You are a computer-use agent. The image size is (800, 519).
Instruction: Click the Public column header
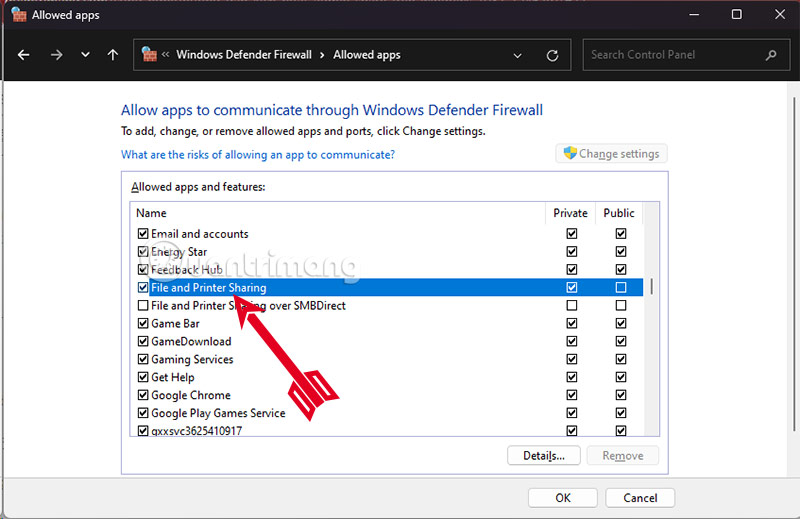click(x=619, y=213)
